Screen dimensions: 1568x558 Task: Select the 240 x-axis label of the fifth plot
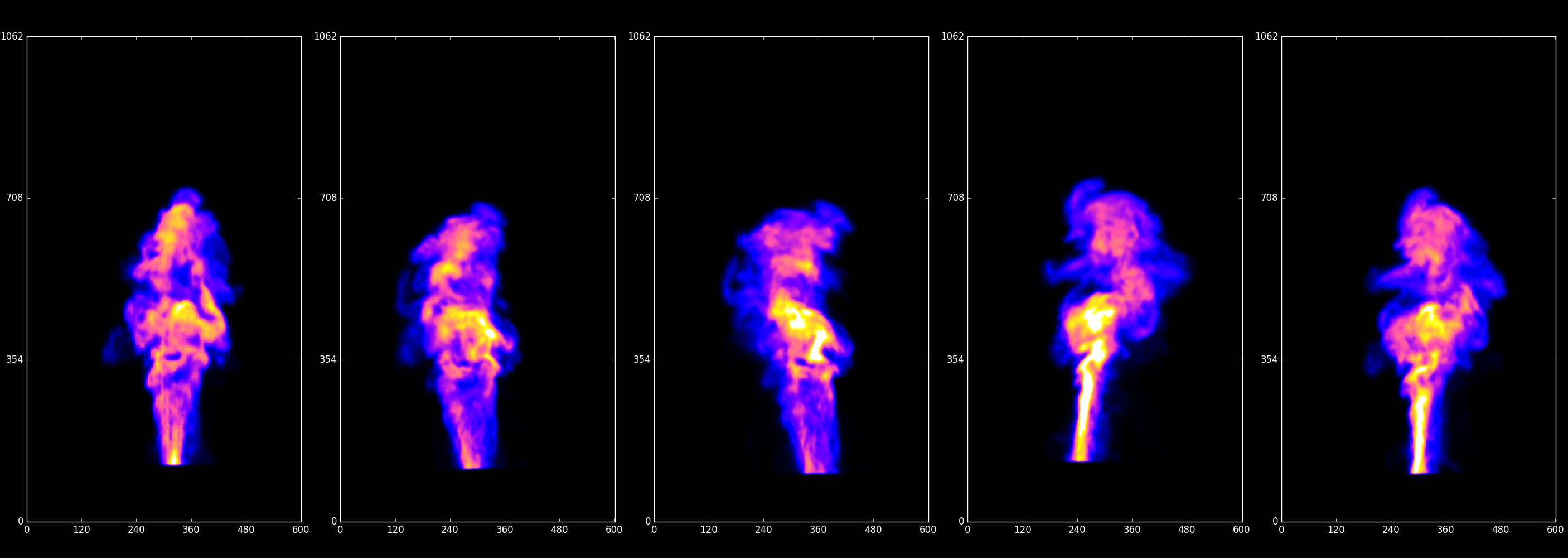click(x=1391, y=530)
